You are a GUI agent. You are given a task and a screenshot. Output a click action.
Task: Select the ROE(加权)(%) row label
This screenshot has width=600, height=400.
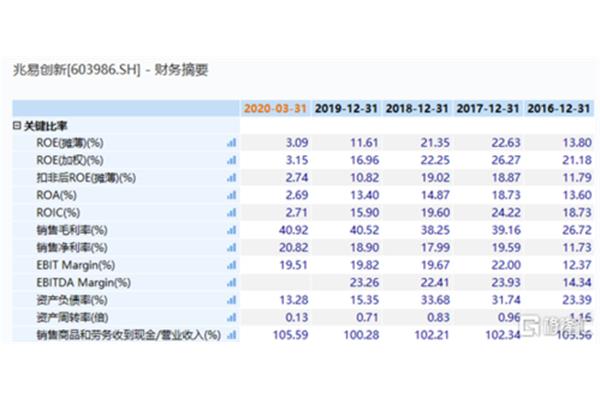pos(70,160)
